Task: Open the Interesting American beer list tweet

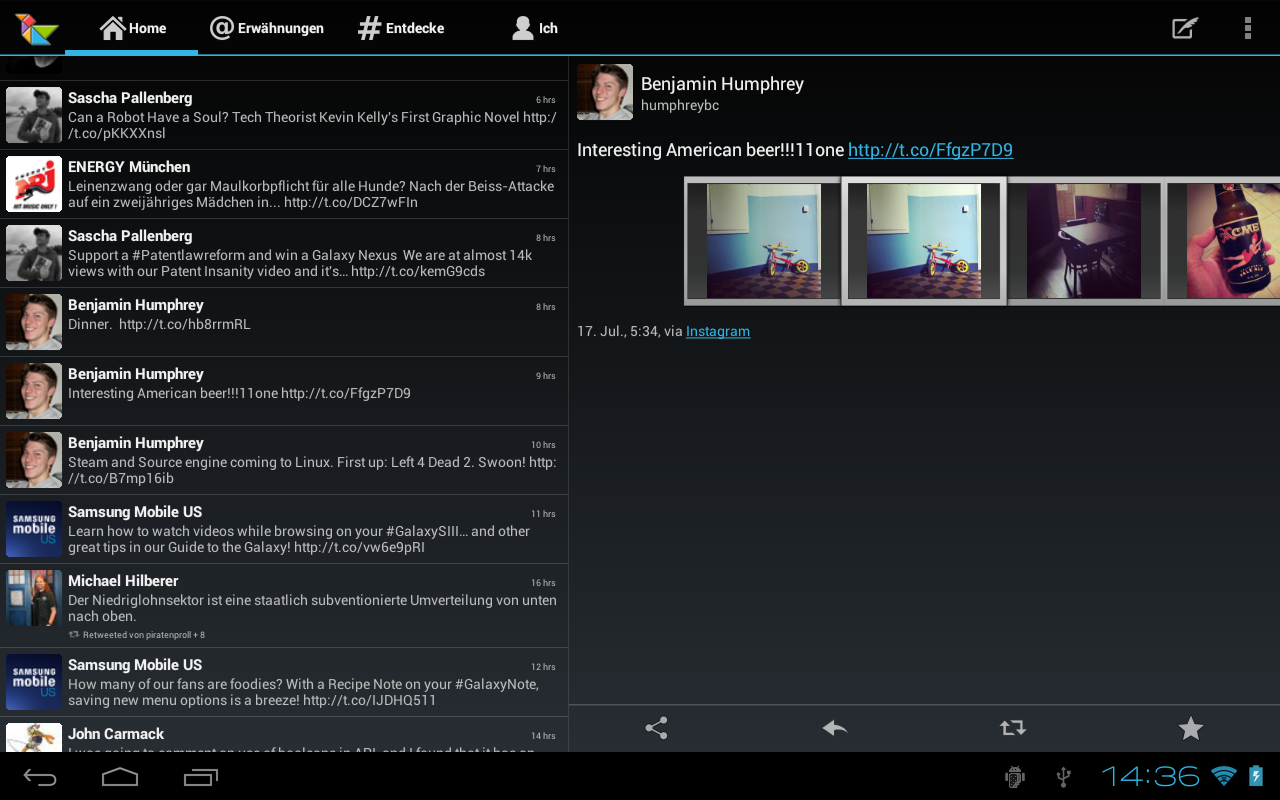Action: pos(284,391)
